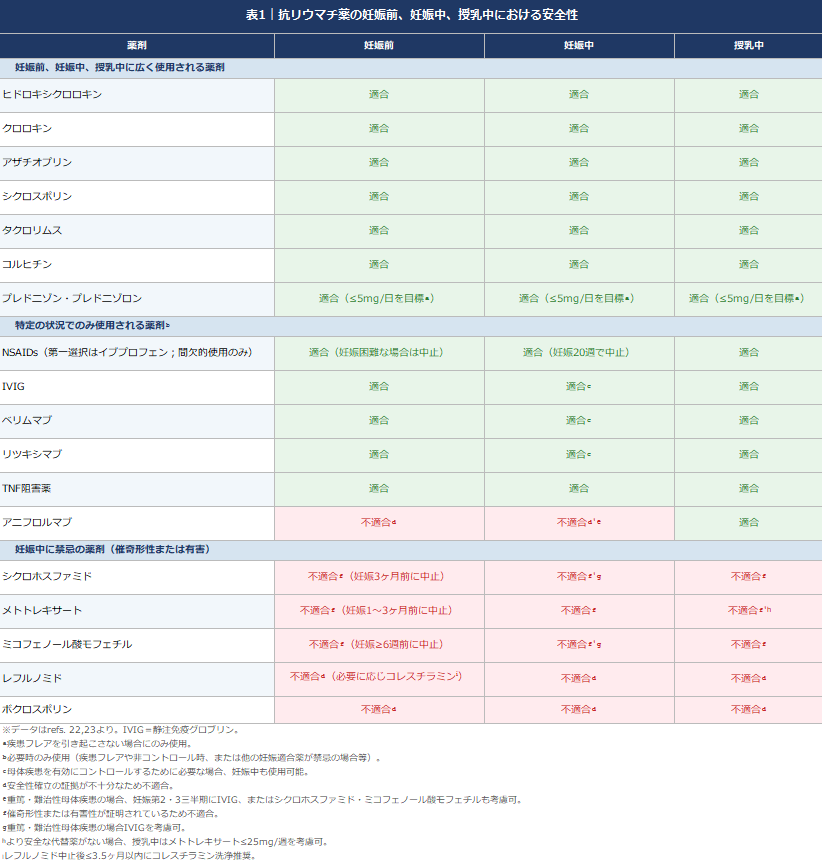Click the レフルノミド row label

point(32,679)
